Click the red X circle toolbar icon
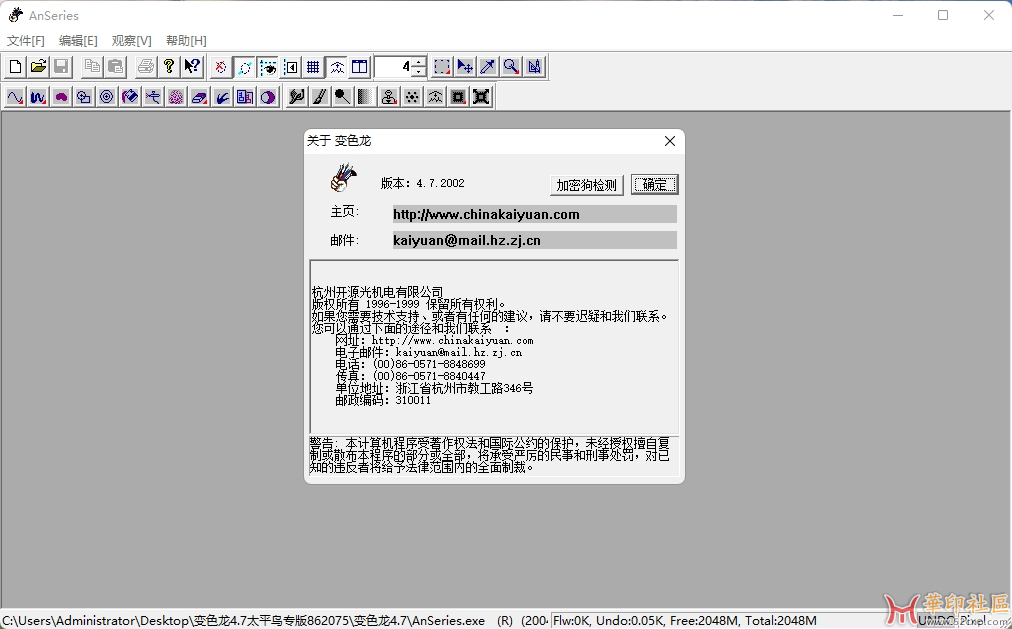 coord(221,66)
